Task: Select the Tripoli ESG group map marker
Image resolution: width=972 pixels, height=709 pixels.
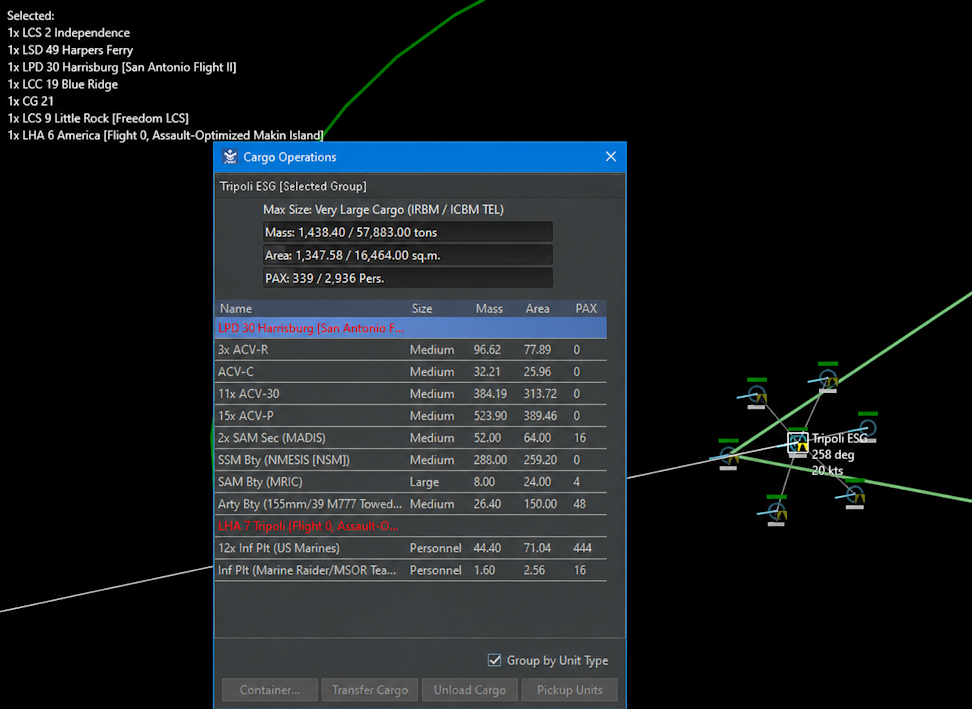Action: (x=798, y=443)
